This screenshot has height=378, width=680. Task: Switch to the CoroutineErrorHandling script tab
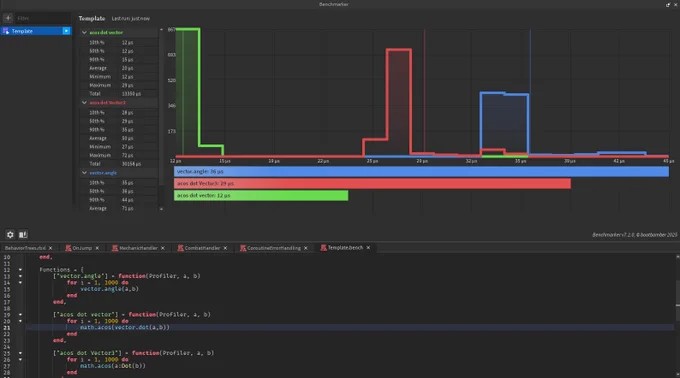(x=273, y=248)
